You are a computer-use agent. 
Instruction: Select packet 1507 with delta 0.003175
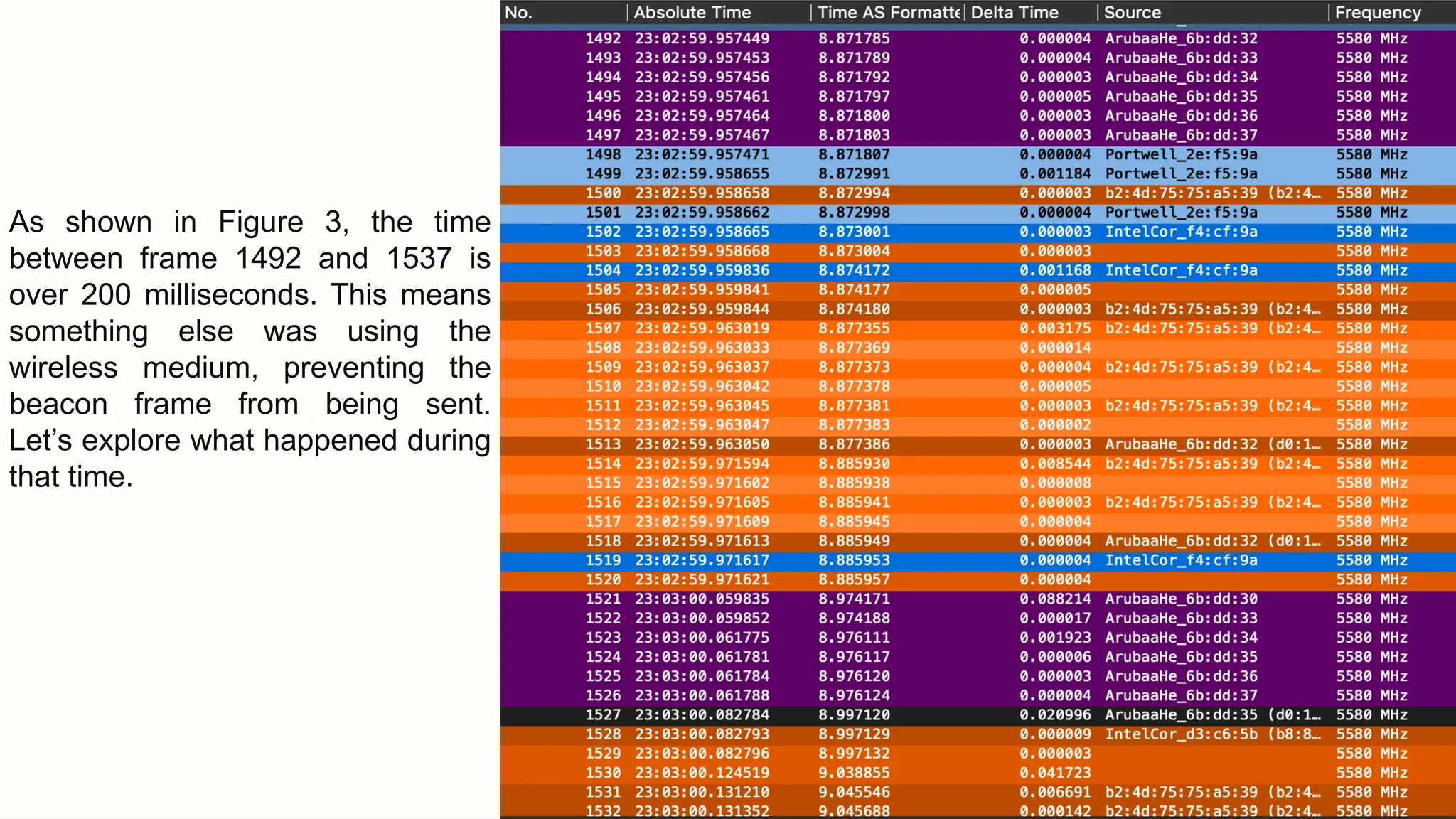pyautogui.click(x=978, y=328)
